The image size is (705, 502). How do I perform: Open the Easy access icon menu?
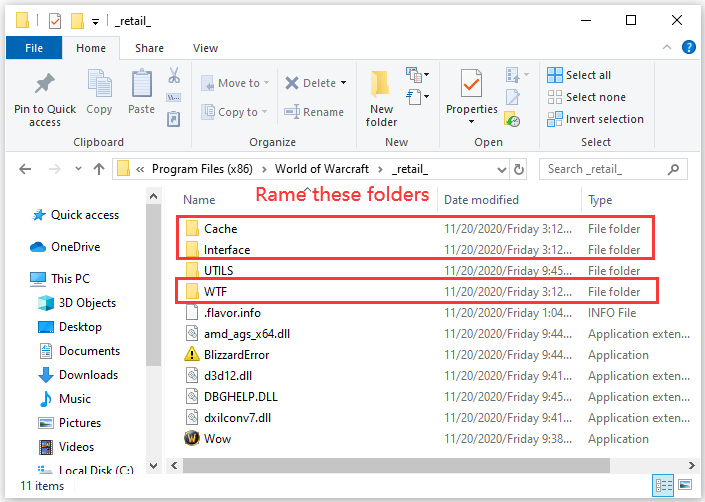click(417, 97)
